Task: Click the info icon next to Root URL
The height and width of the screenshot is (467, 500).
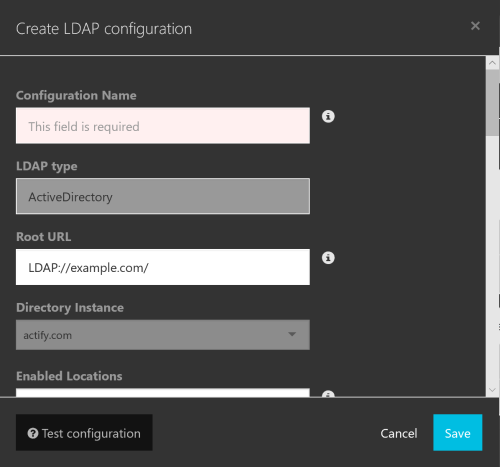Action: 328,258
